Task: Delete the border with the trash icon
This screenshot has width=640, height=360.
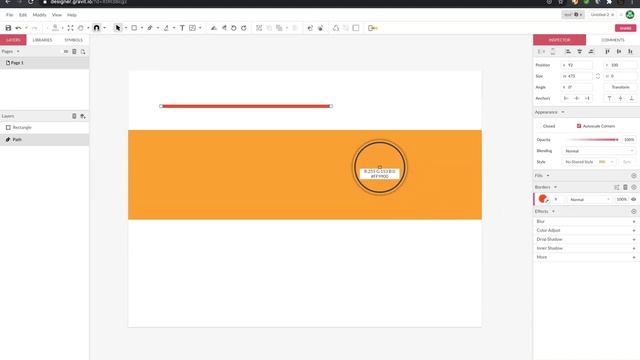Action: coord(625,187)
